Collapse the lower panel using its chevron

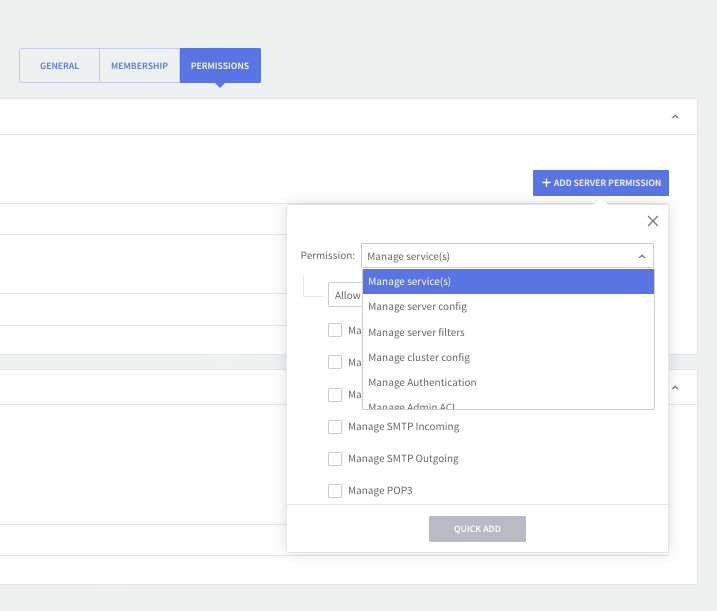point(675,388)
